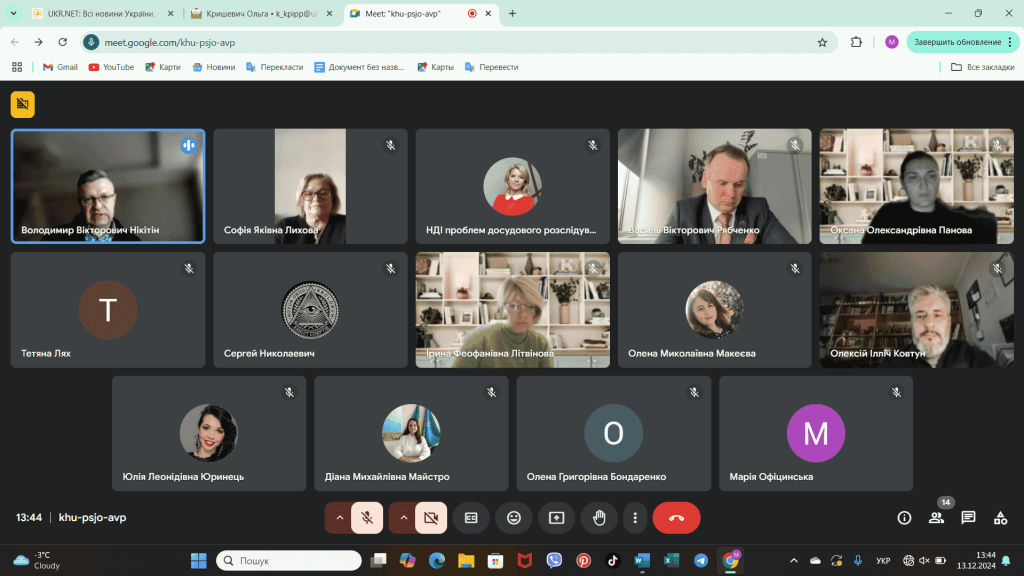The height and width of the screenshot is (576, 1024).
Task: Open meeting details info icon
Action: tap(904, 517)
